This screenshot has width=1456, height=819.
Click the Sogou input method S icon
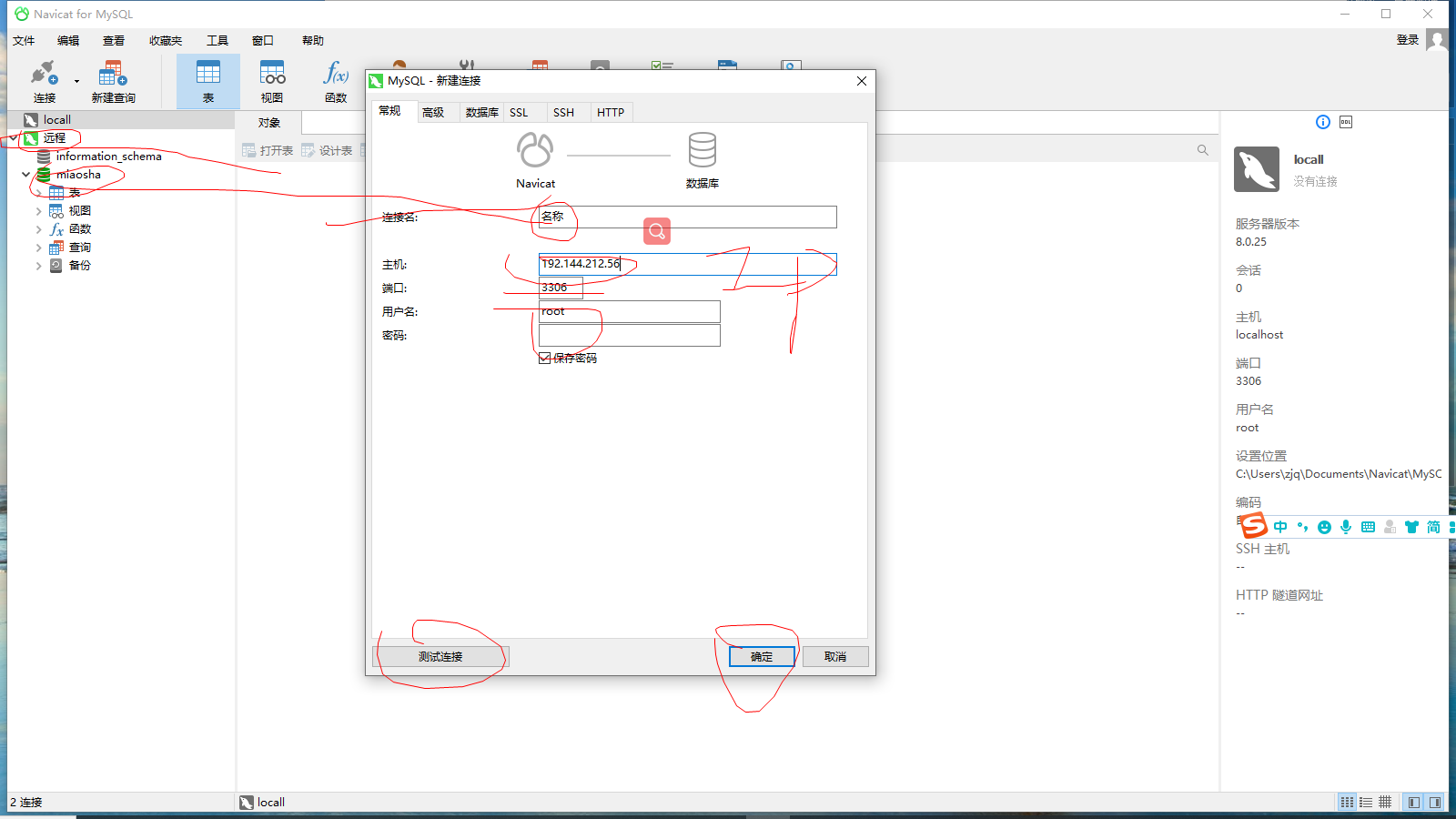coord(1254,525)
